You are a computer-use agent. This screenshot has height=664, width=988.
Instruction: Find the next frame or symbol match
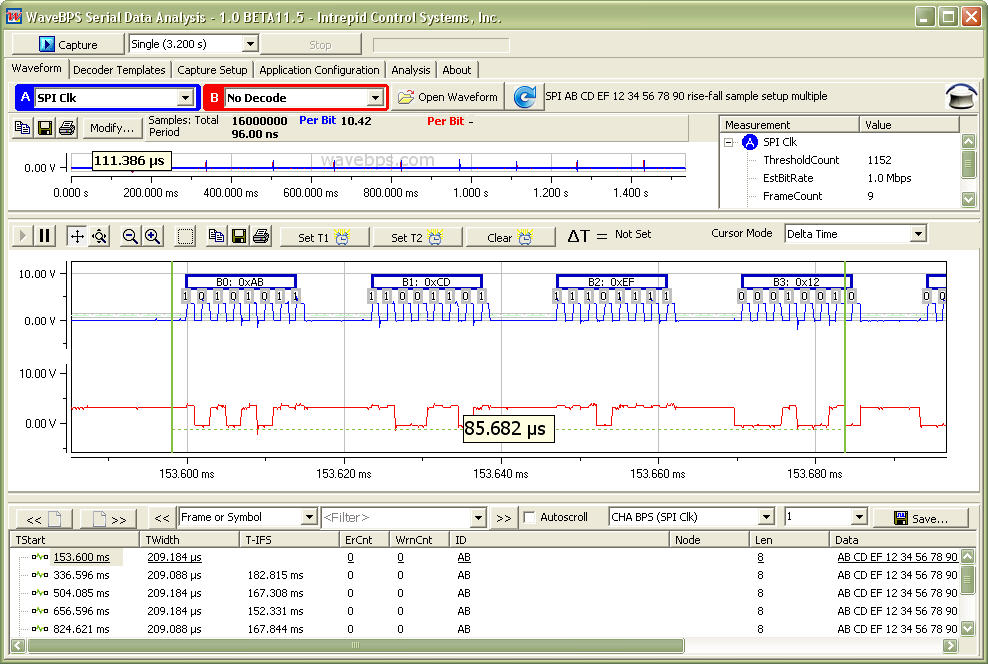coord(503,518)
